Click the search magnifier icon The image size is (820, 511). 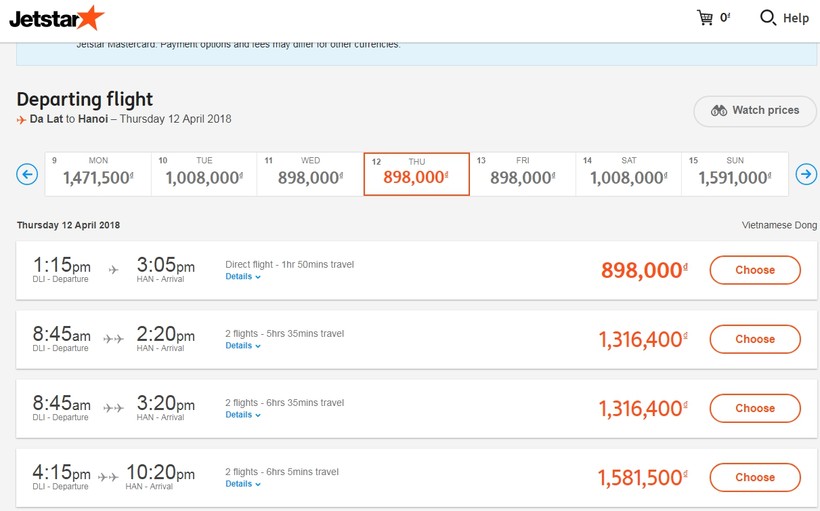pyautogui.click(x=768, y=18)
